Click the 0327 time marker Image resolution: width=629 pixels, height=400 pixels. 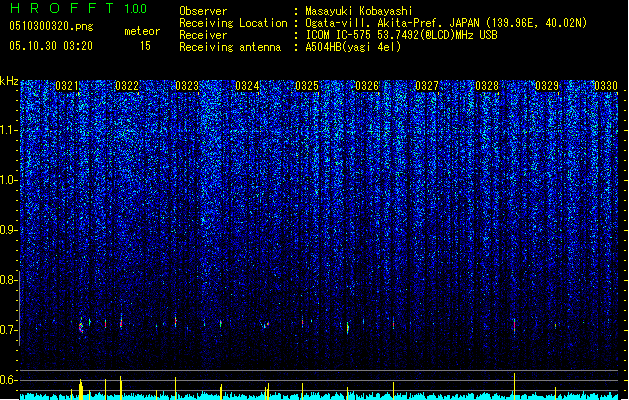[x=427, y=86]
